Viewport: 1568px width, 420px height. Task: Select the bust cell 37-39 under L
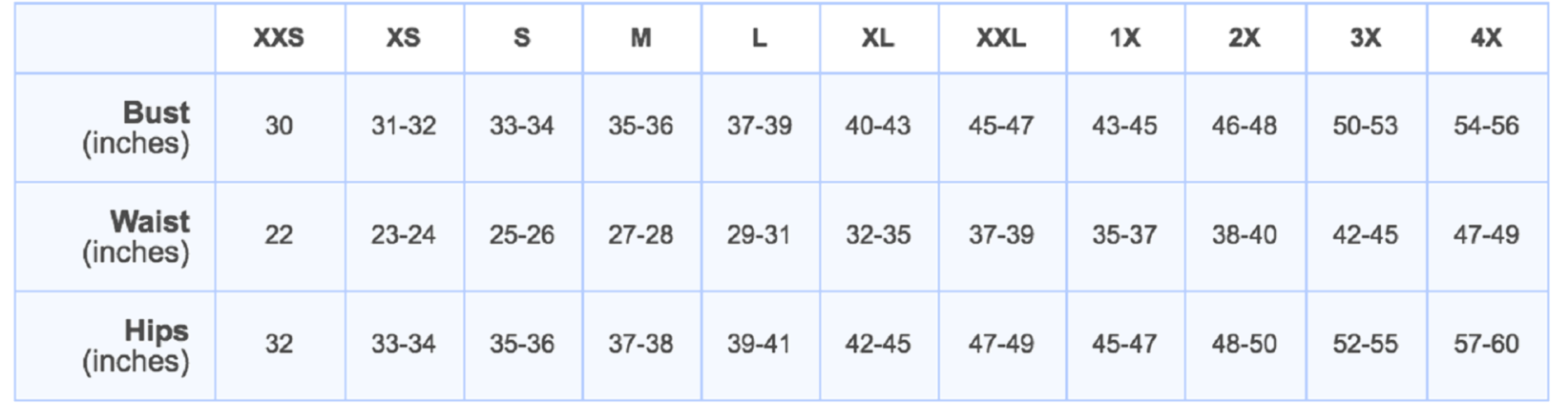[x=759, y=126]
